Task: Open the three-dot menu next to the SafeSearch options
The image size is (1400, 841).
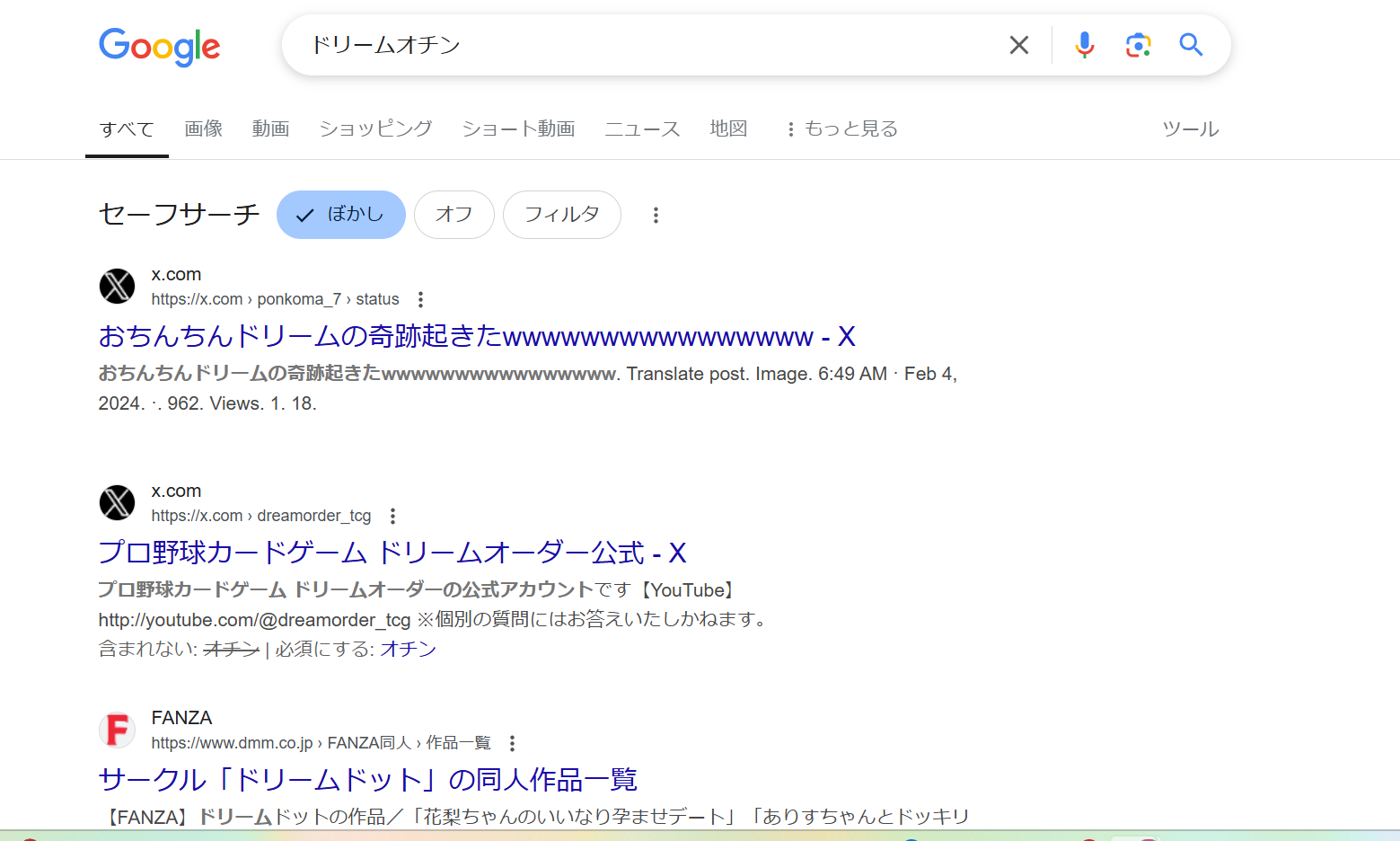Action: tap(656, 215)
